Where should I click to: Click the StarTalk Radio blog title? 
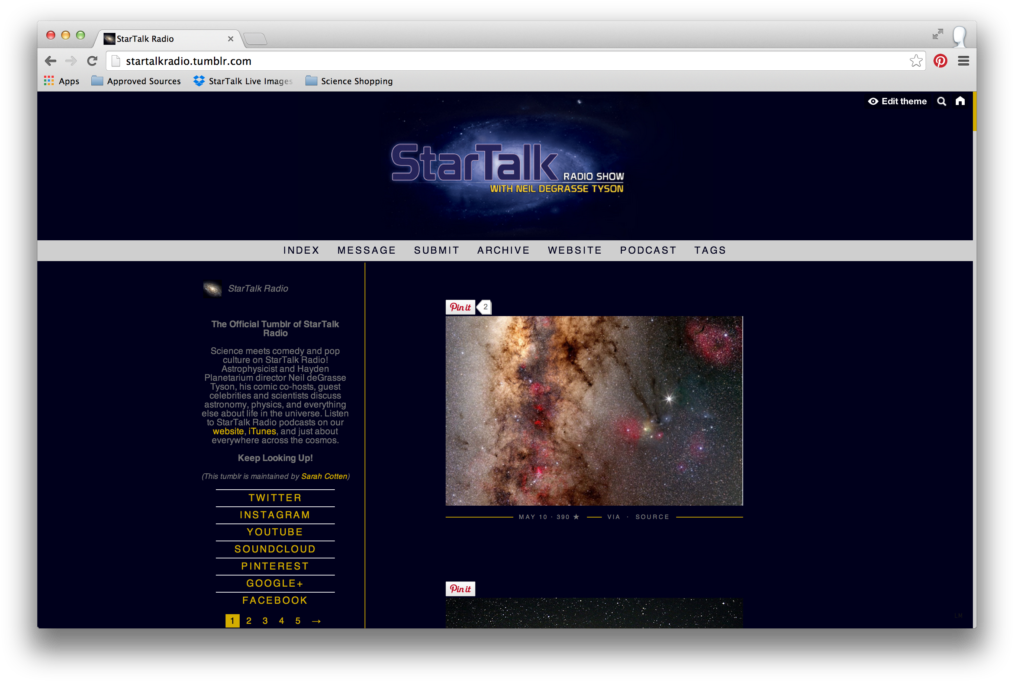[x=258, y=289]
